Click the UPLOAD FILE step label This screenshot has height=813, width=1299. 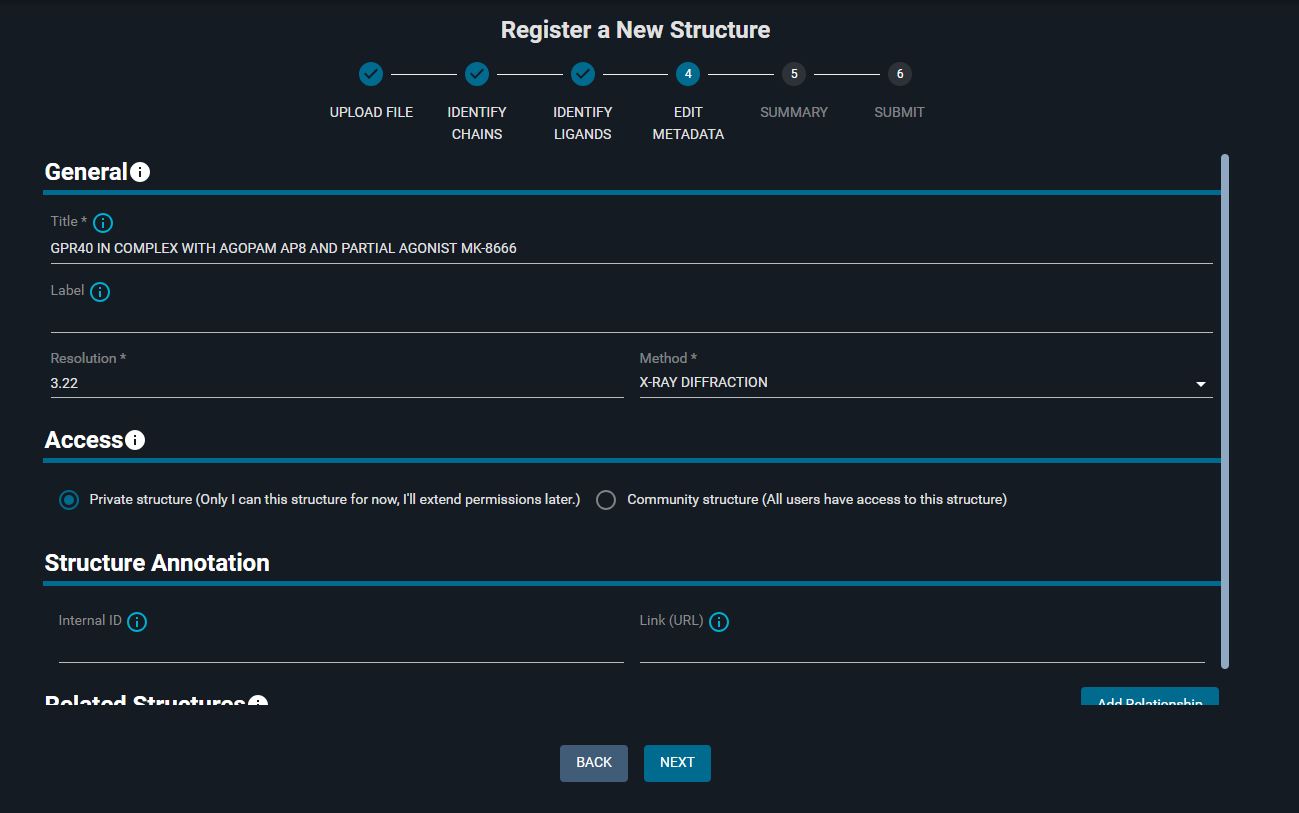[x=371, y=112]
